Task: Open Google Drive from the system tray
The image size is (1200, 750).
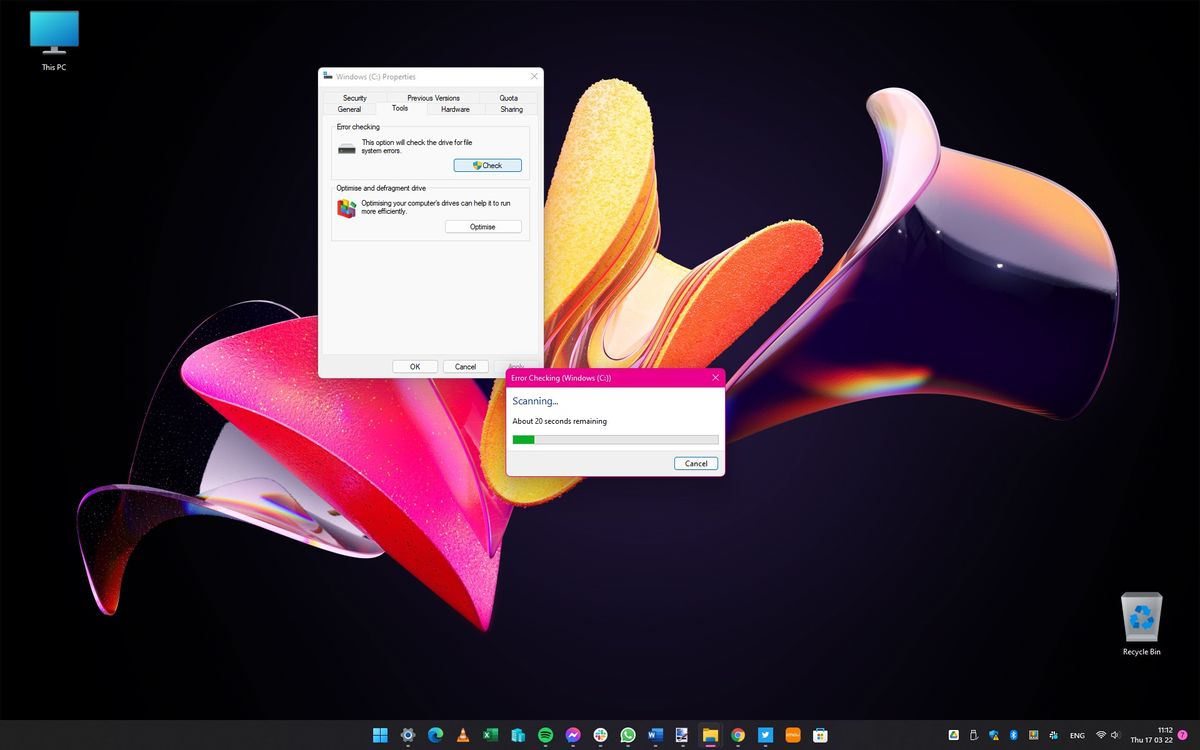Action: (x=953, y=734)
